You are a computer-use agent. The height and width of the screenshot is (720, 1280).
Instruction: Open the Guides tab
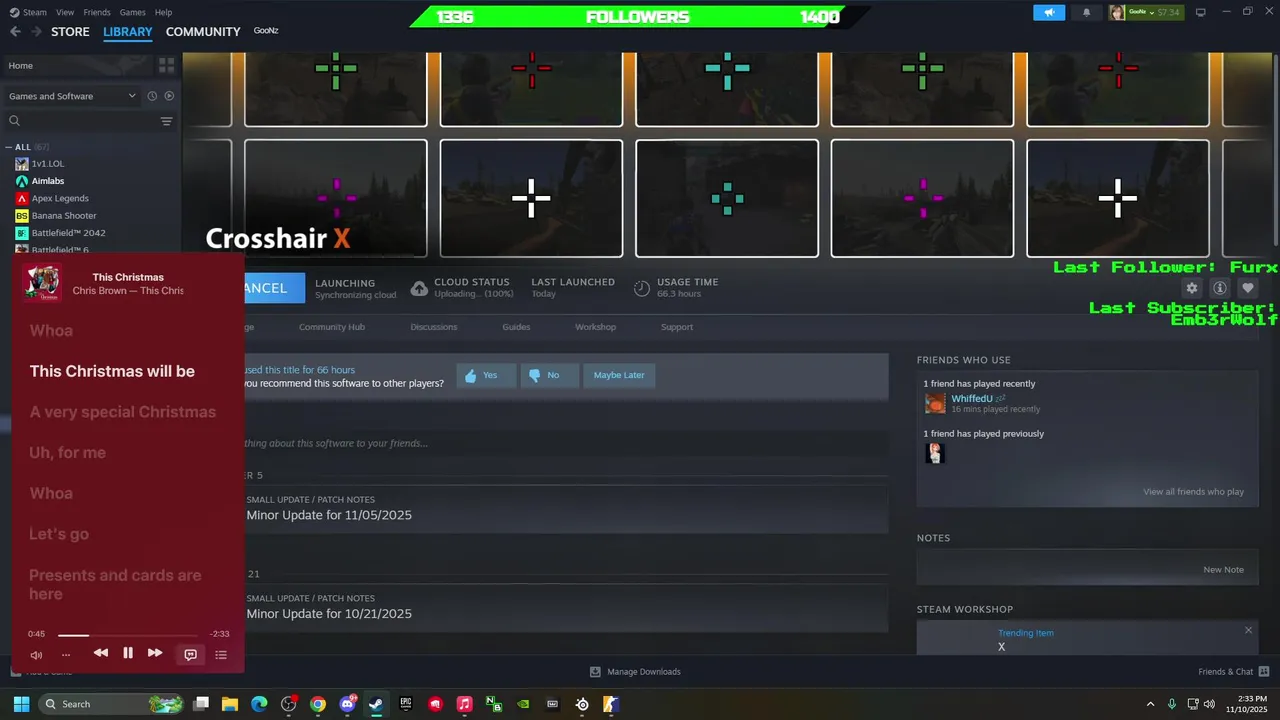[x=516, y=327]
